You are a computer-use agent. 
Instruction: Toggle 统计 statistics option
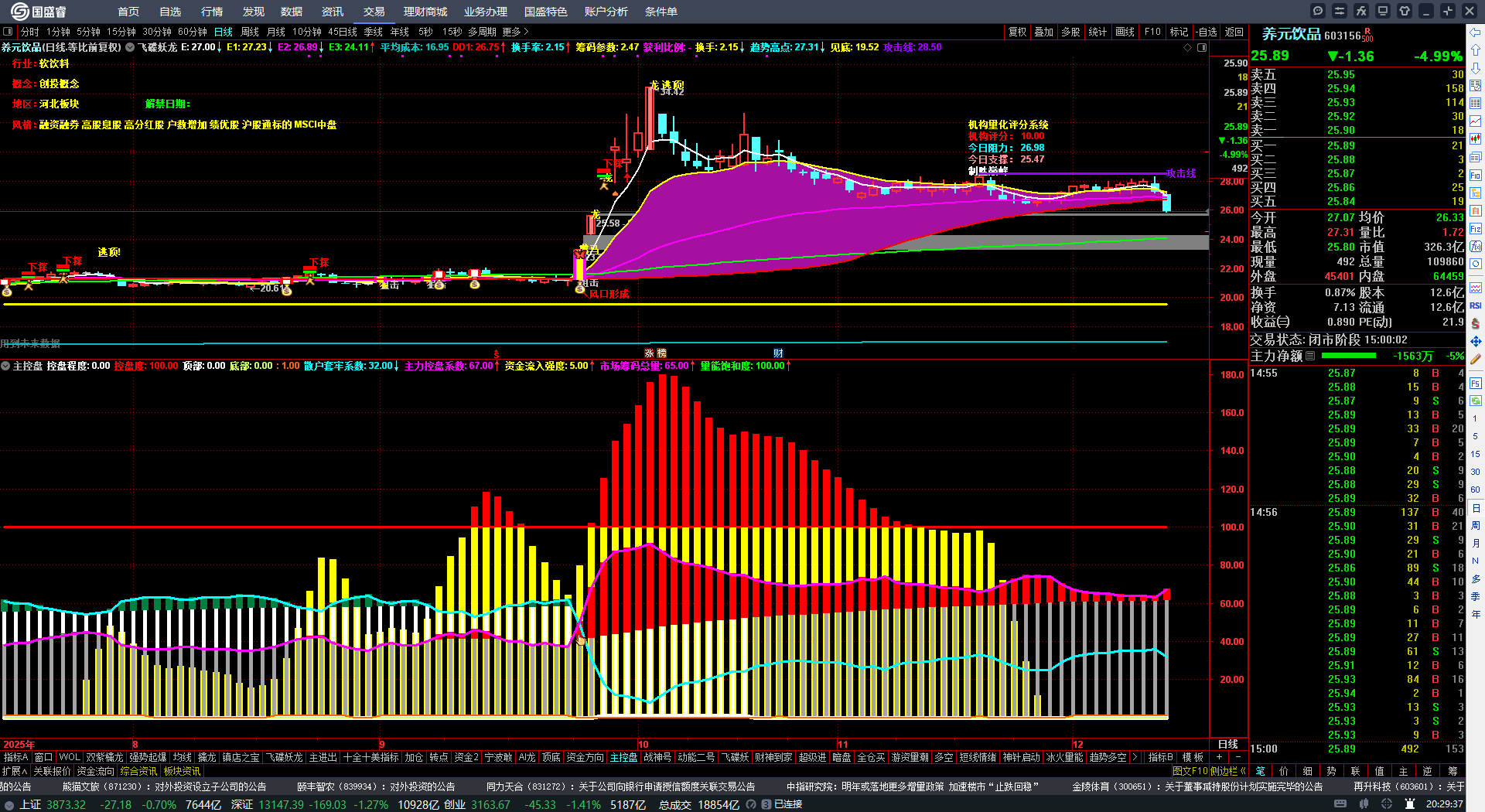point(1098,32)
